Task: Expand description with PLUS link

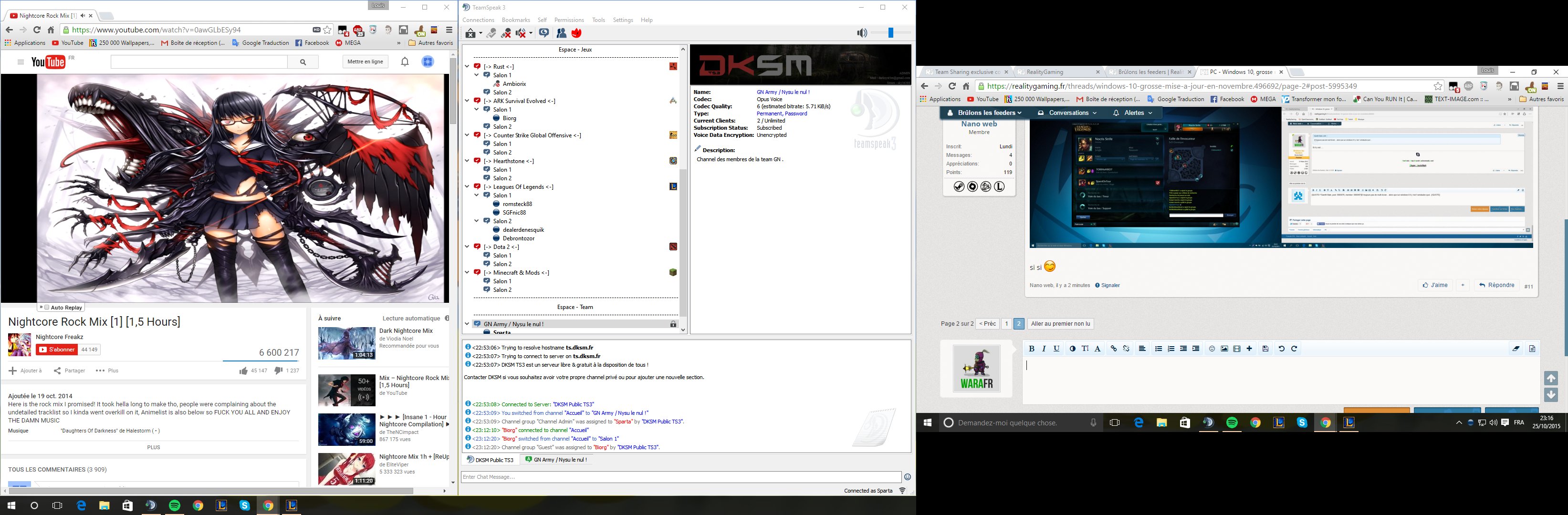Action: [153, 447]
